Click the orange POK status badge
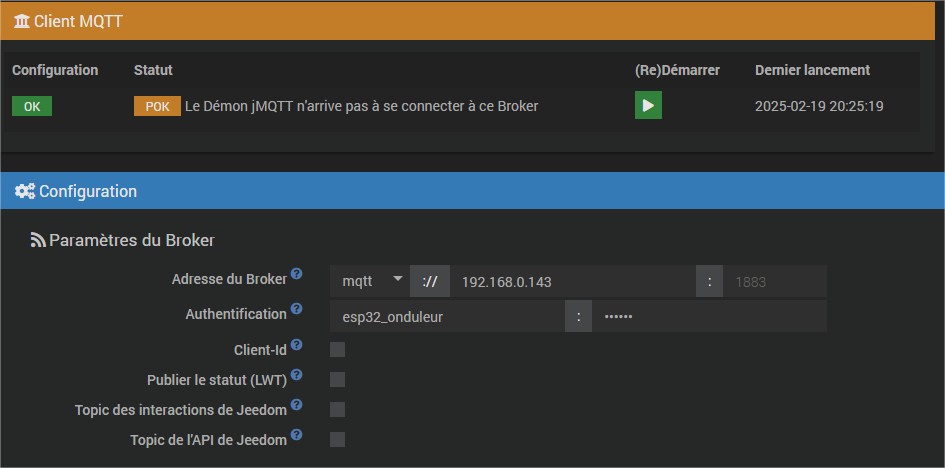 (x=157, y=106)
